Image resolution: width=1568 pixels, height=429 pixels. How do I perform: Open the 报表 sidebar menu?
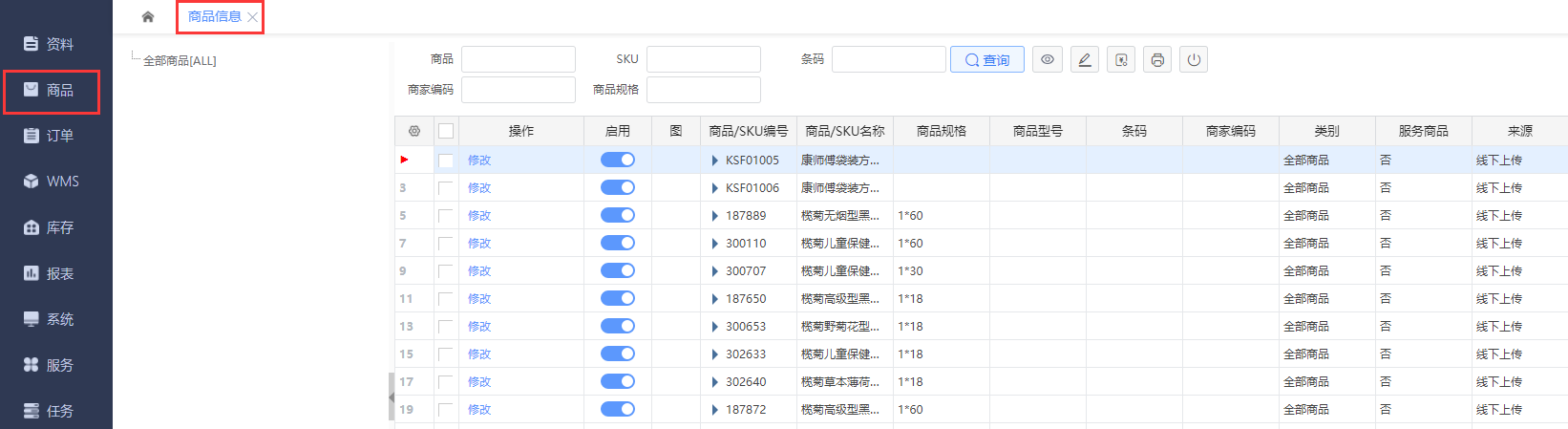(x=49, y=273)
